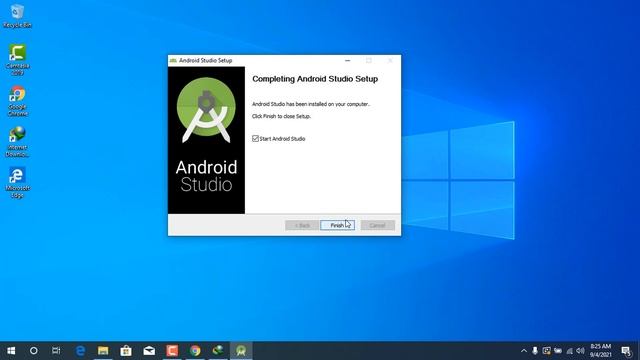Image resolution: width=640 pixels, height=360 pixels.
Task: Uncheck the Start Android Studio checkbox
Action: (x=256, y=139)
